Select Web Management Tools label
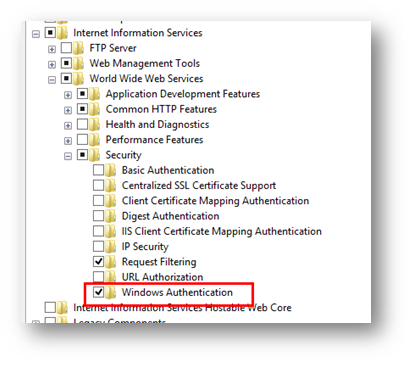The image size is (413, 365). 144,63
